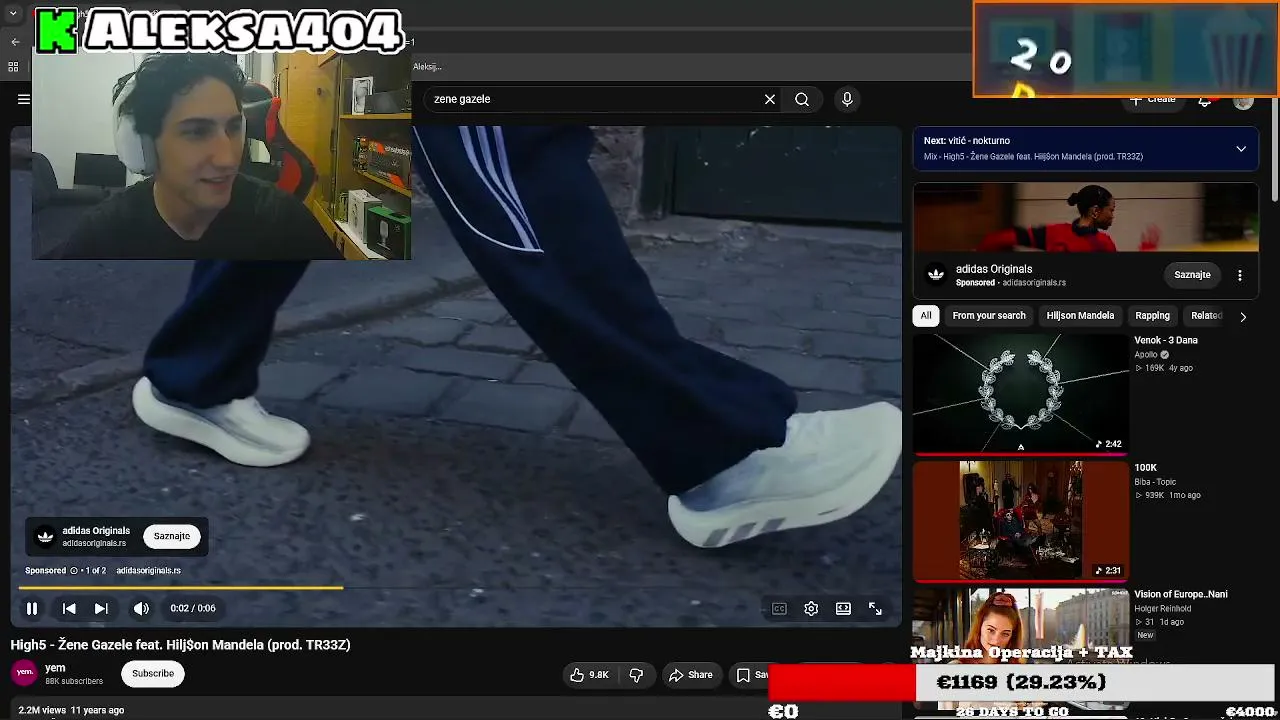Click the High5 - Žene Gazele video title

[180, 645]
